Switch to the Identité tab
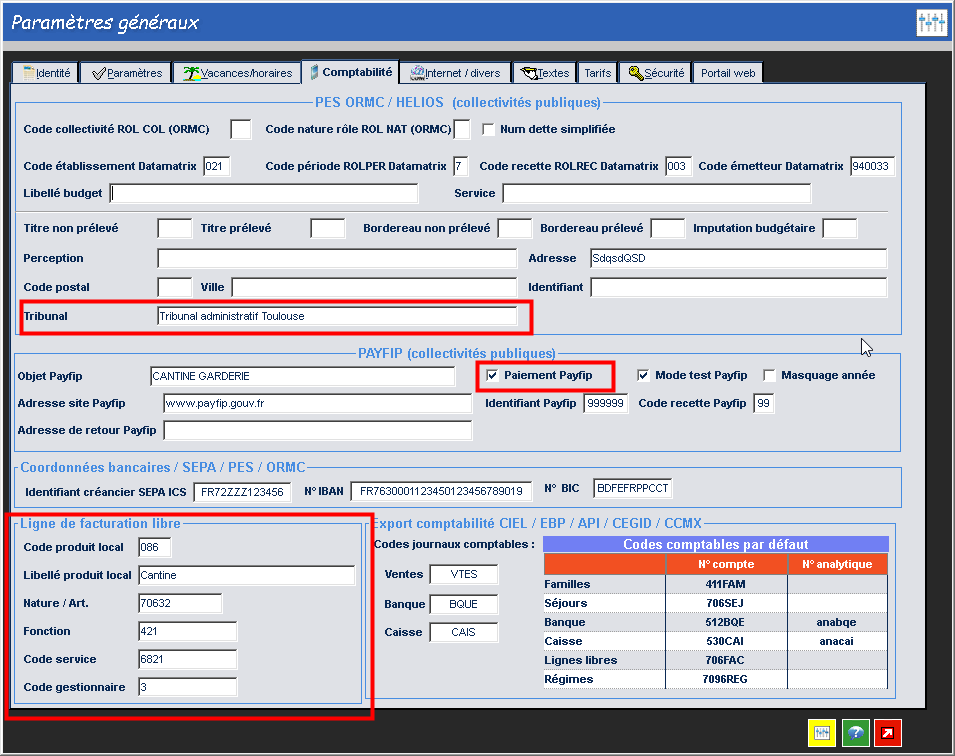955x756 pixels. click(x=46, y=73)
